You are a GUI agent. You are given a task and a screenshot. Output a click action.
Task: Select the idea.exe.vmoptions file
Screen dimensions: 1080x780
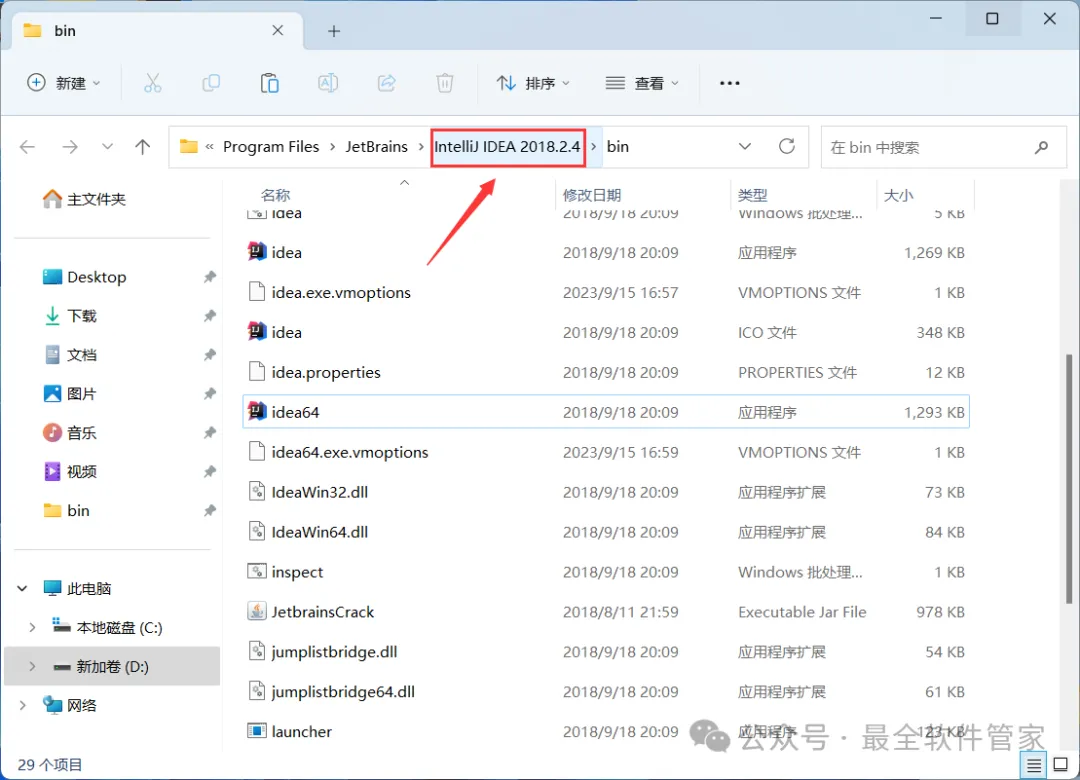606,293
